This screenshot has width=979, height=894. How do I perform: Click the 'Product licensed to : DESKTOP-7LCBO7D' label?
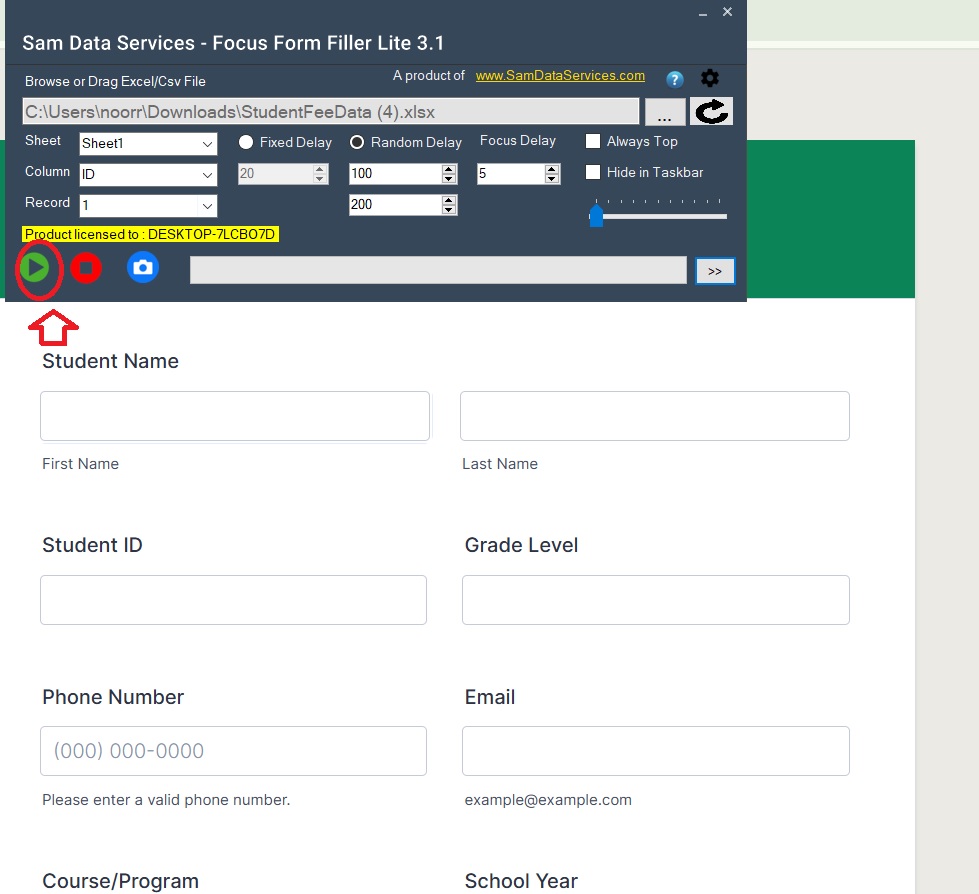click(x=150, y=234)
